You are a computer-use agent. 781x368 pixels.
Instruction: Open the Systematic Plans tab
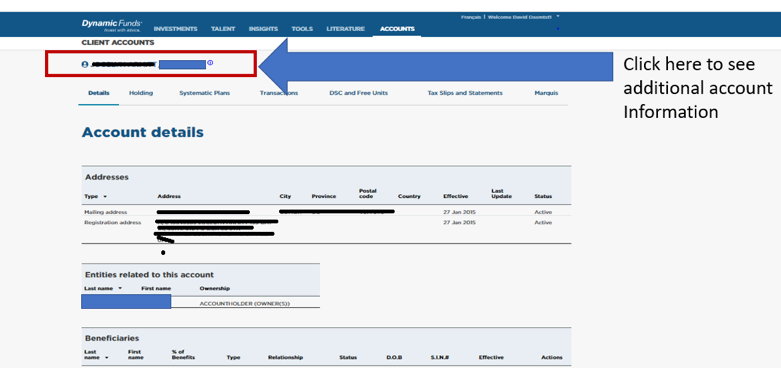click(x=205, y=93)
